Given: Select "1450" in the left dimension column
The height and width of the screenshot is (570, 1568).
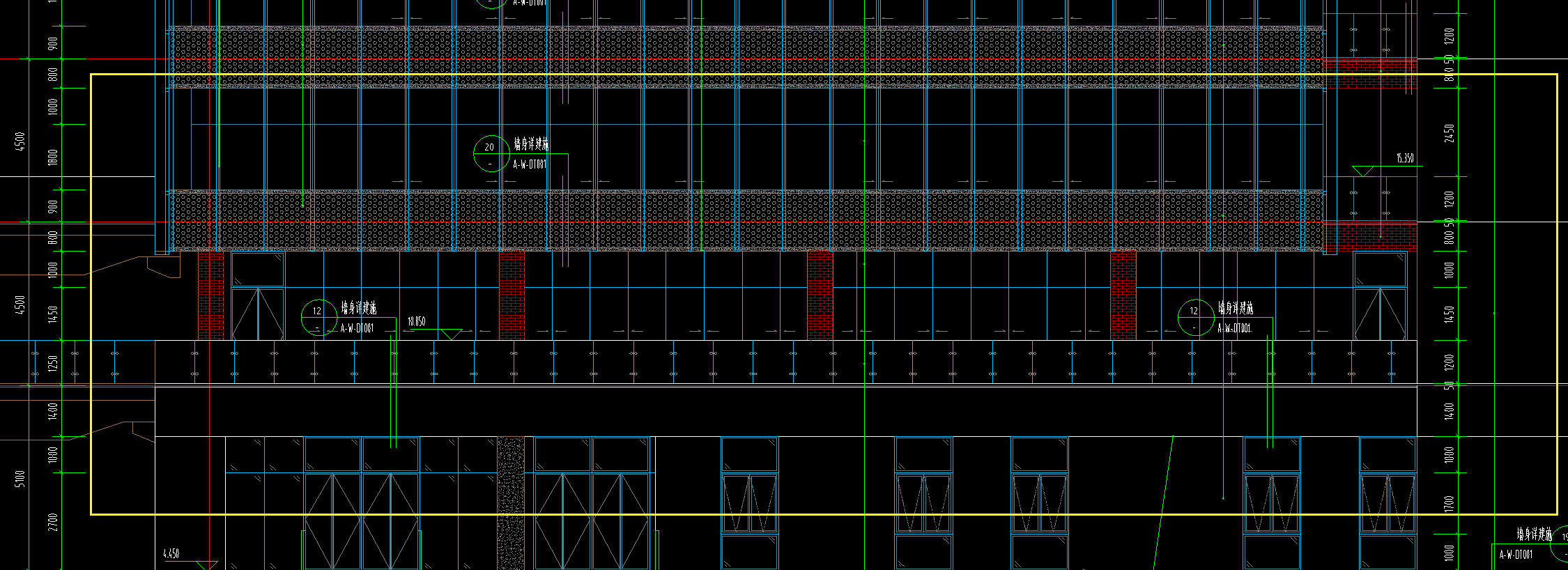Looking at the screenshot, I should [54, 314].
